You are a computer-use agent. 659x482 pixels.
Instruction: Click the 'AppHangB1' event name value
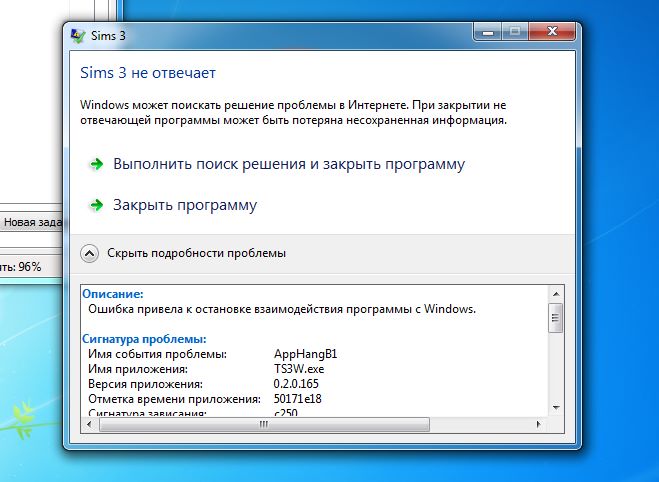(306, 354)
